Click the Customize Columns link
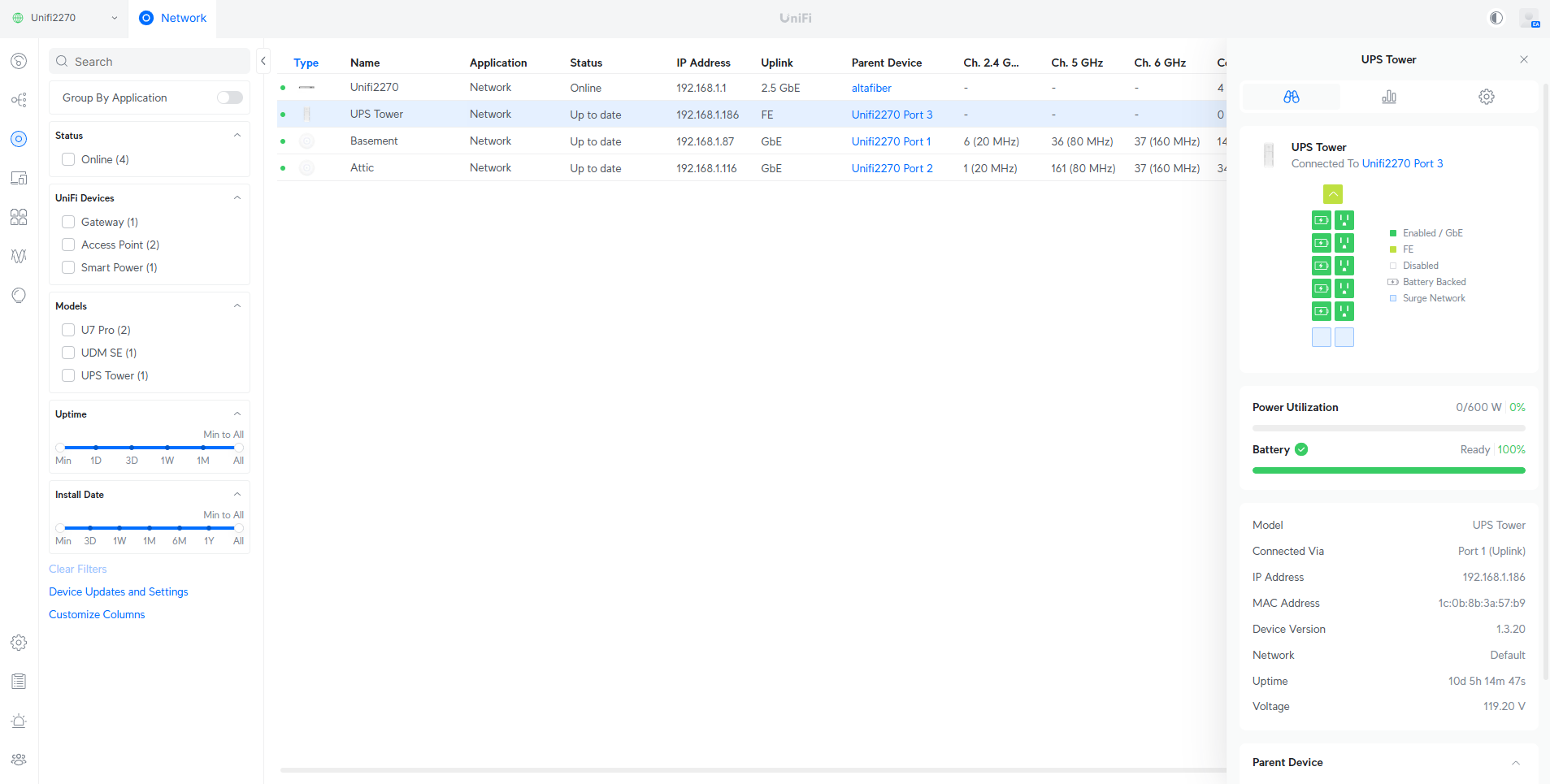 click(x=97, y=614)
